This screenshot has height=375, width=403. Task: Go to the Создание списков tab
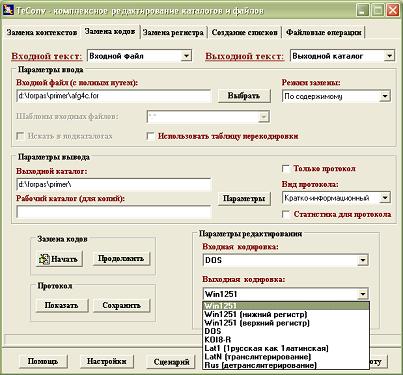point(244,33)
